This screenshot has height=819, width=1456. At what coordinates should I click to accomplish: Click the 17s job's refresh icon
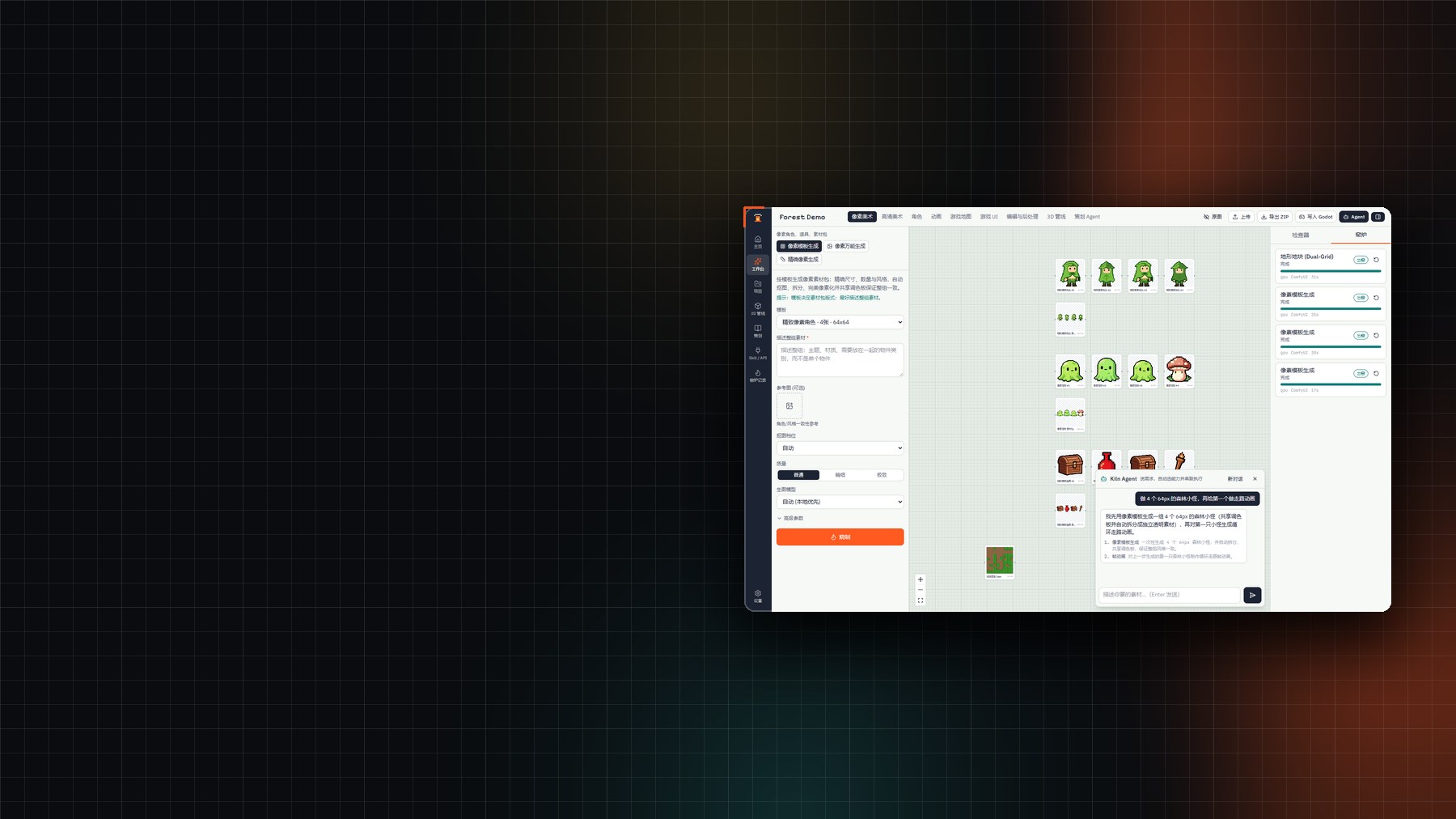[1376, 373]
